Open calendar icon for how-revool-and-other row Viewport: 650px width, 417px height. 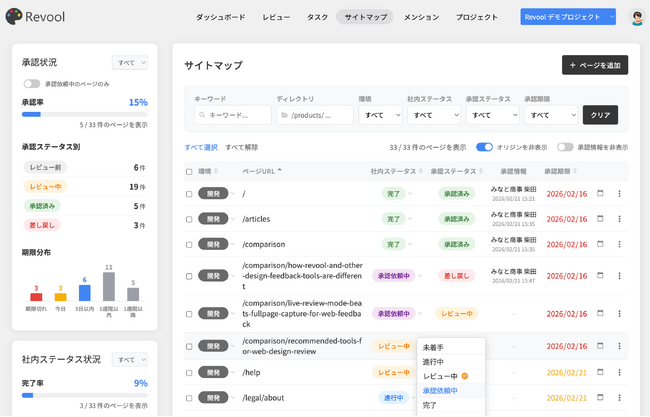(600, 275)
